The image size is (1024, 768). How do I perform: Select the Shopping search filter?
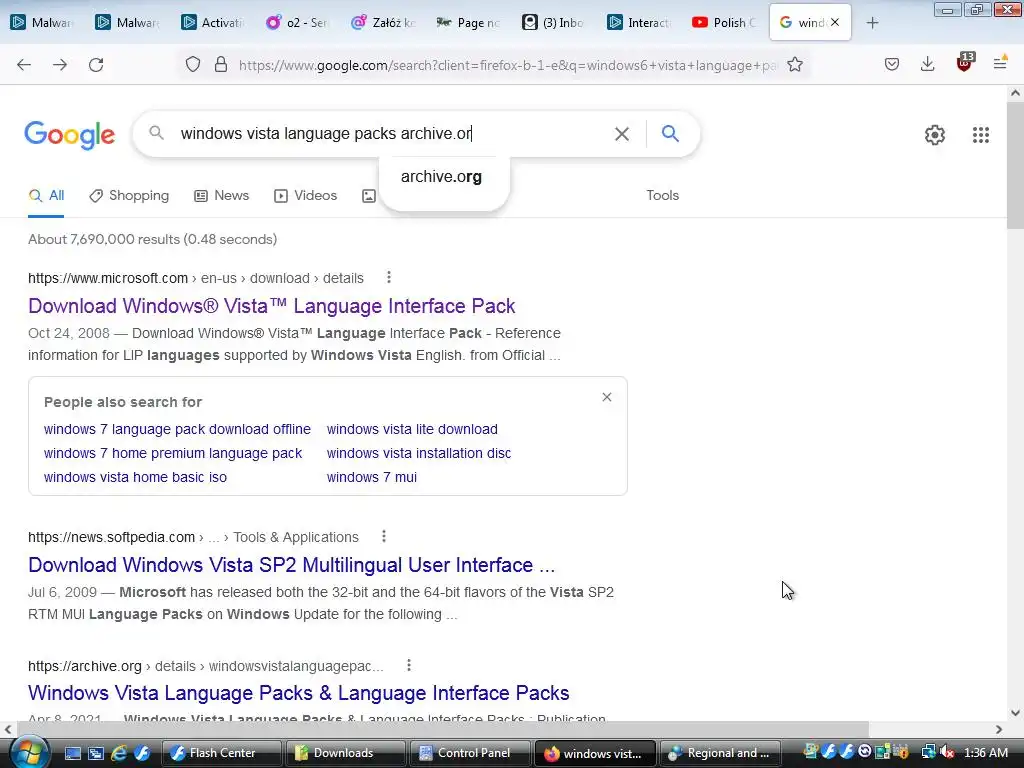129,195
